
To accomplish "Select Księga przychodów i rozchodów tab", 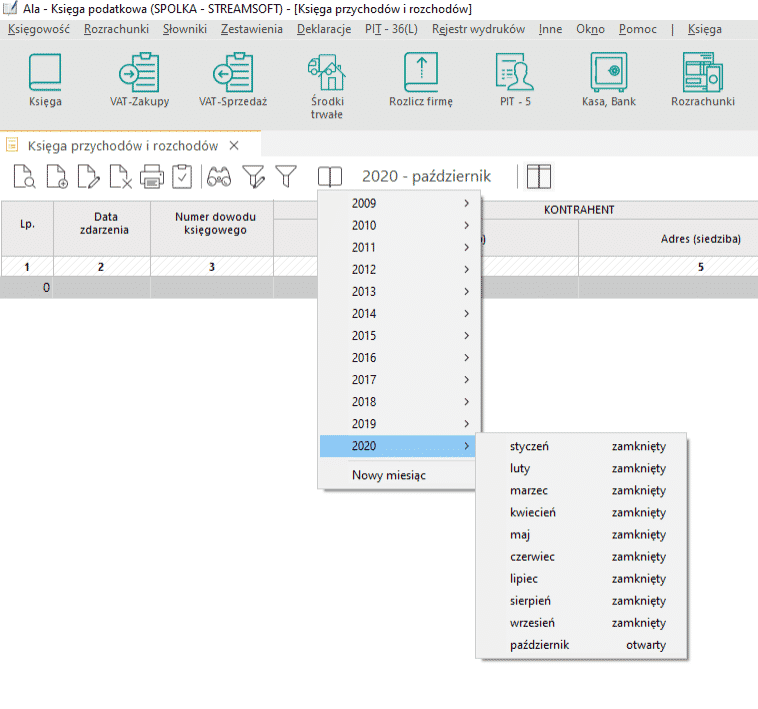I will click(123, 145).
